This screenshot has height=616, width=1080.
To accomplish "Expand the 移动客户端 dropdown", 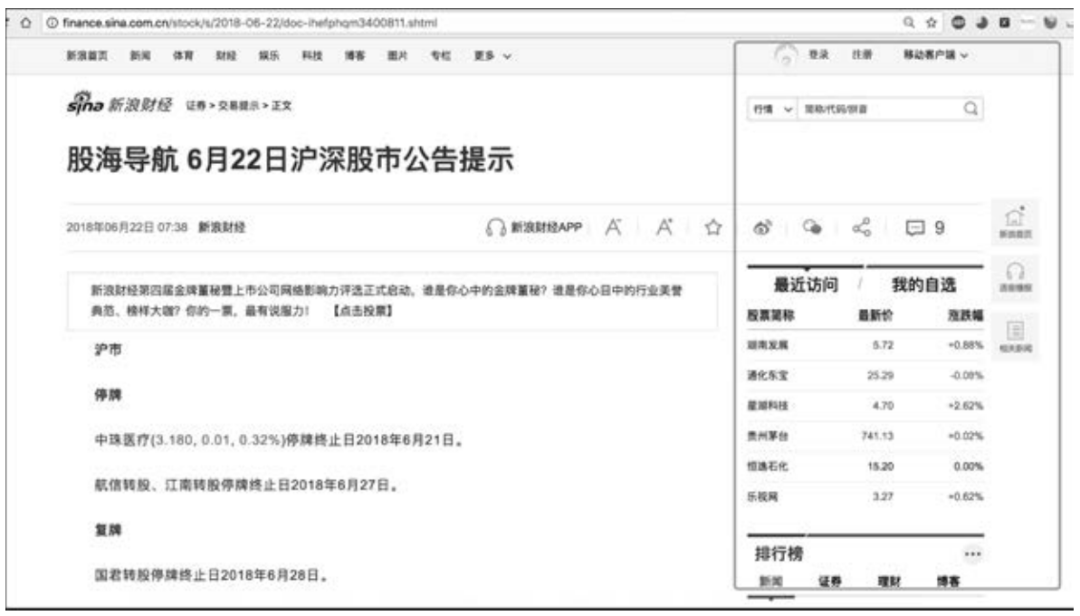I will click(x=935, y=54).
